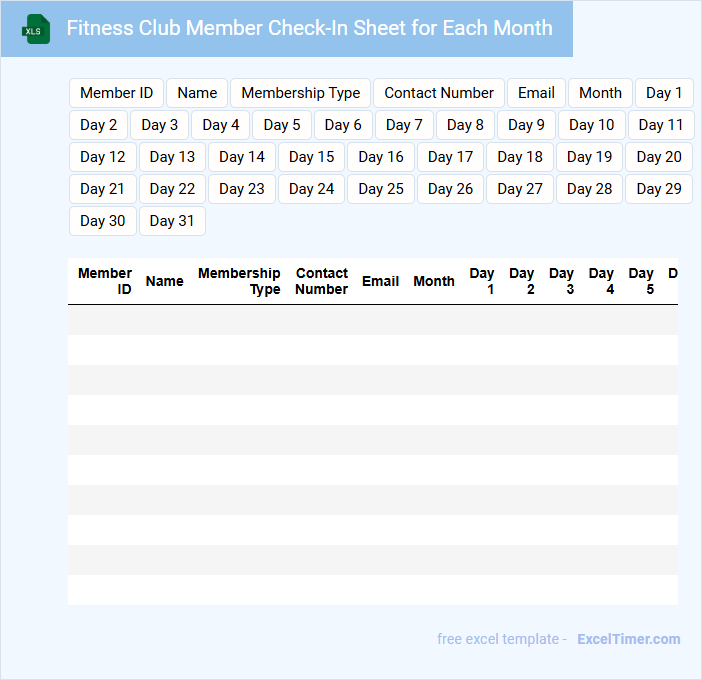This screenshot has width=702, height=680.
Task: Select the Email tag
Action: click(x=536, y=93)
